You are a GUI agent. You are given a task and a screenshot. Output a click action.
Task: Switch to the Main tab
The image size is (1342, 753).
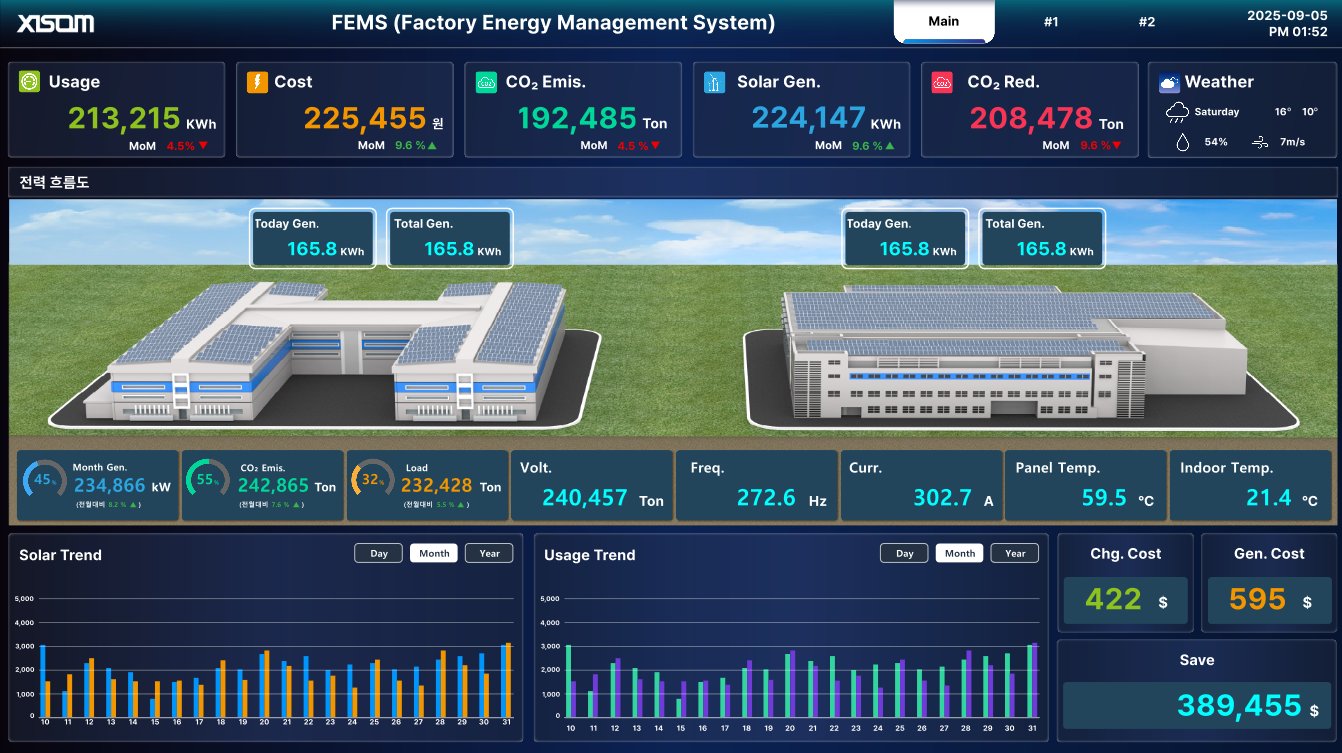coord(943,22)
